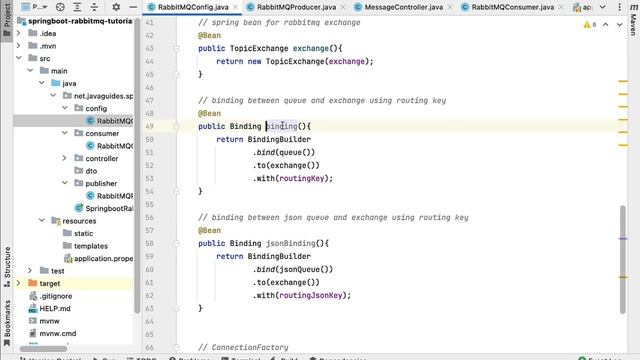Hide the Project panel with minus icon
640x360 pixels.
pos(133,7)
